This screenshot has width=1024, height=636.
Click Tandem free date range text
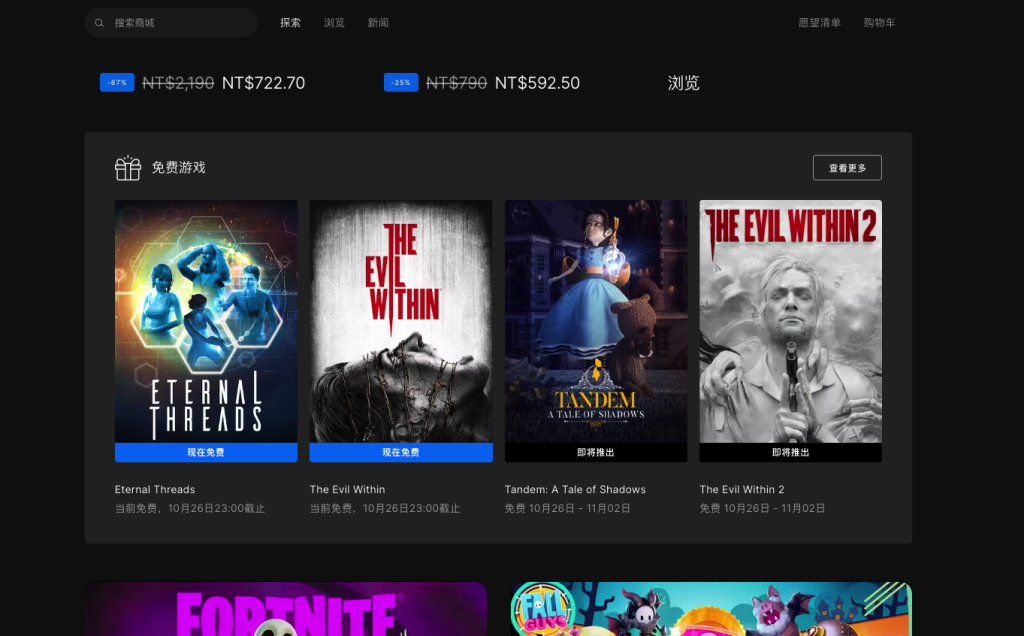pos(568,508)
